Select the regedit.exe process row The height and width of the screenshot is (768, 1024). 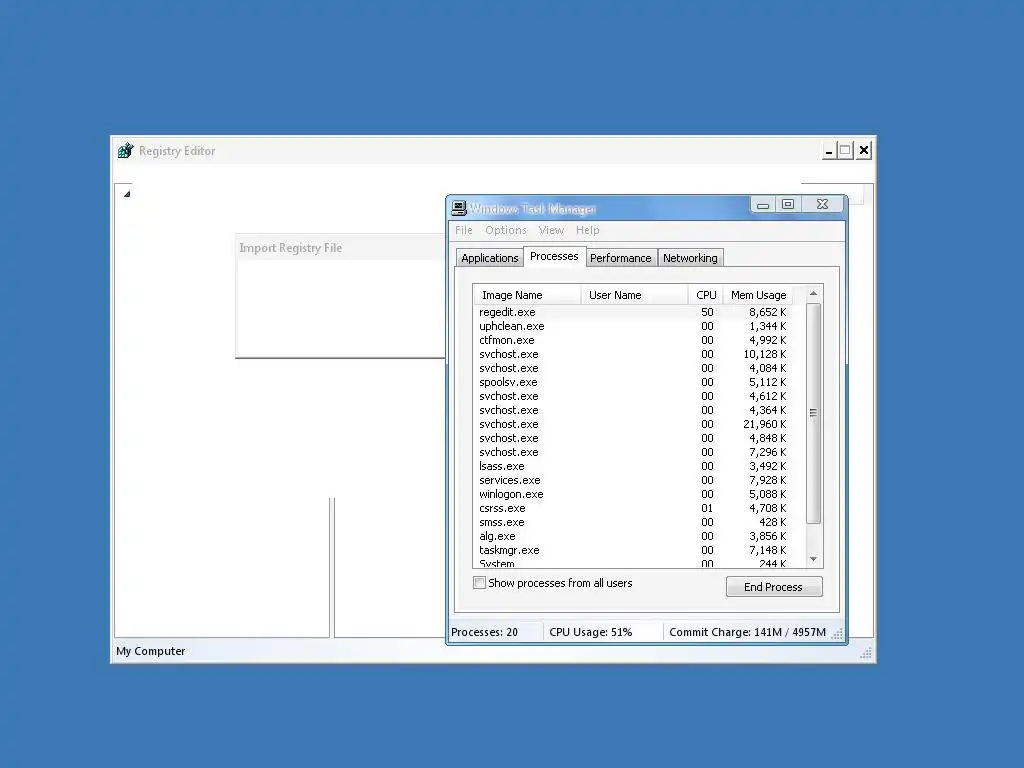tap(633, 312)
